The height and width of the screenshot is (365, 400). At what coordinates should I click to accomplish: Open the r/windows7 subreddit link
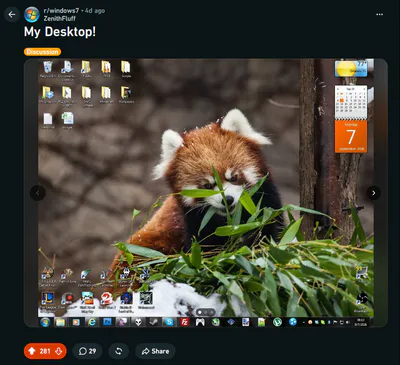click(x=61, y=11)
